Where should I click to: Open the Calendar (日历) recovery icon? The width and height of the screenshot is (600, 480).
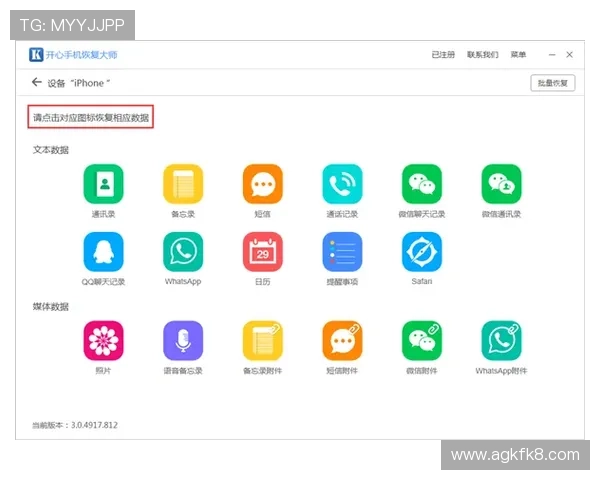[262, 251]
